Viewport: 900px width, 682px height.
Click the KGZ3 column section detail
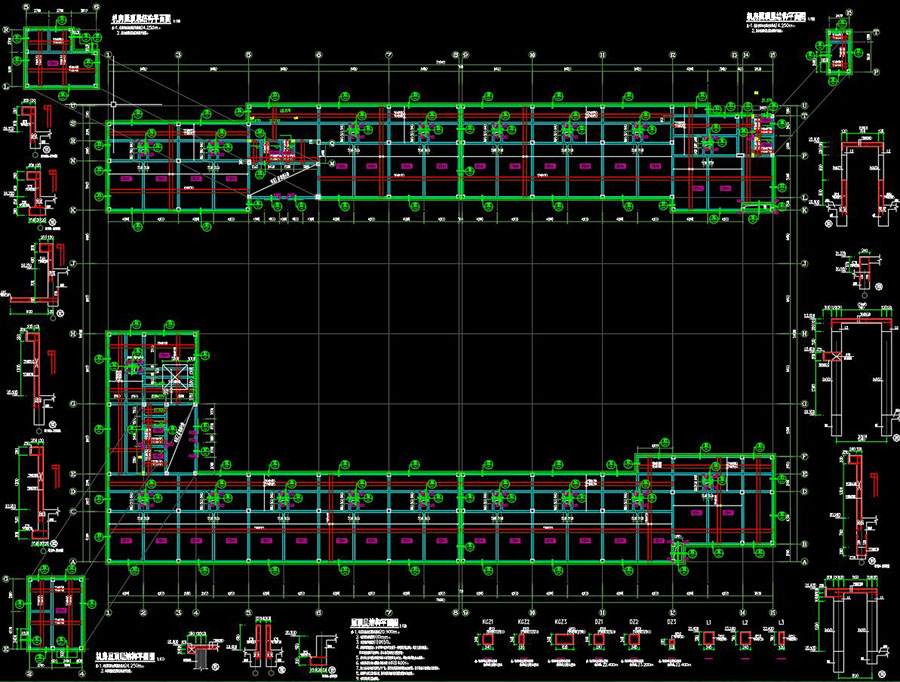coord(563,638)
